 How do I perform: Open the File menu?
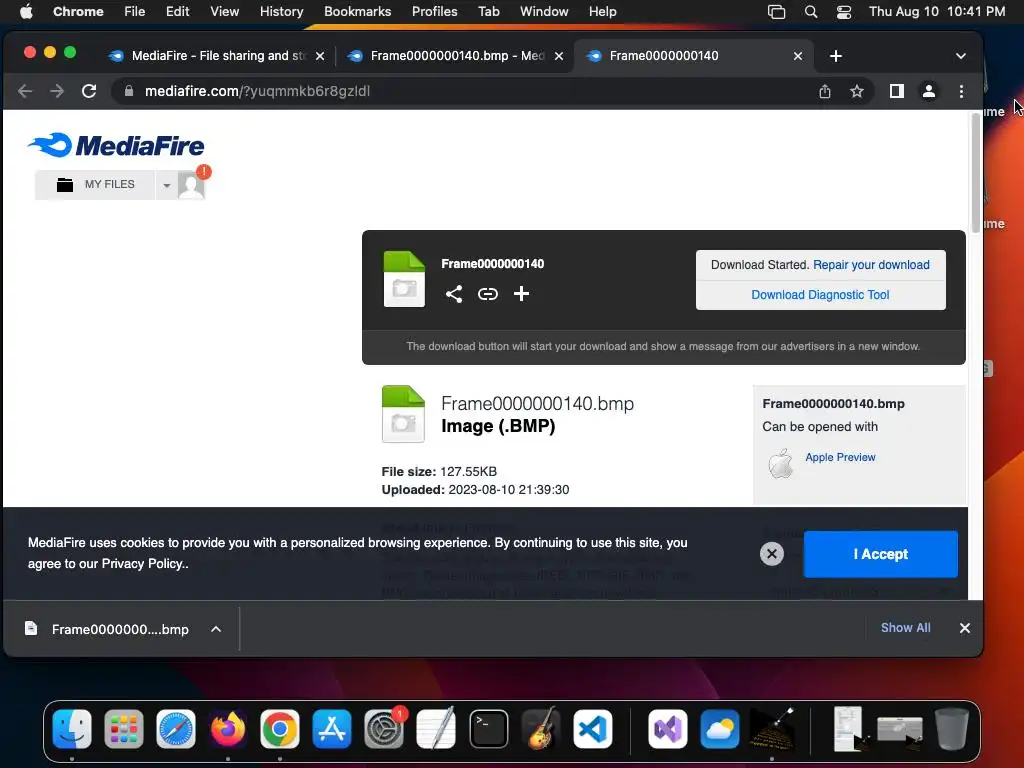[x=135, y=12]
